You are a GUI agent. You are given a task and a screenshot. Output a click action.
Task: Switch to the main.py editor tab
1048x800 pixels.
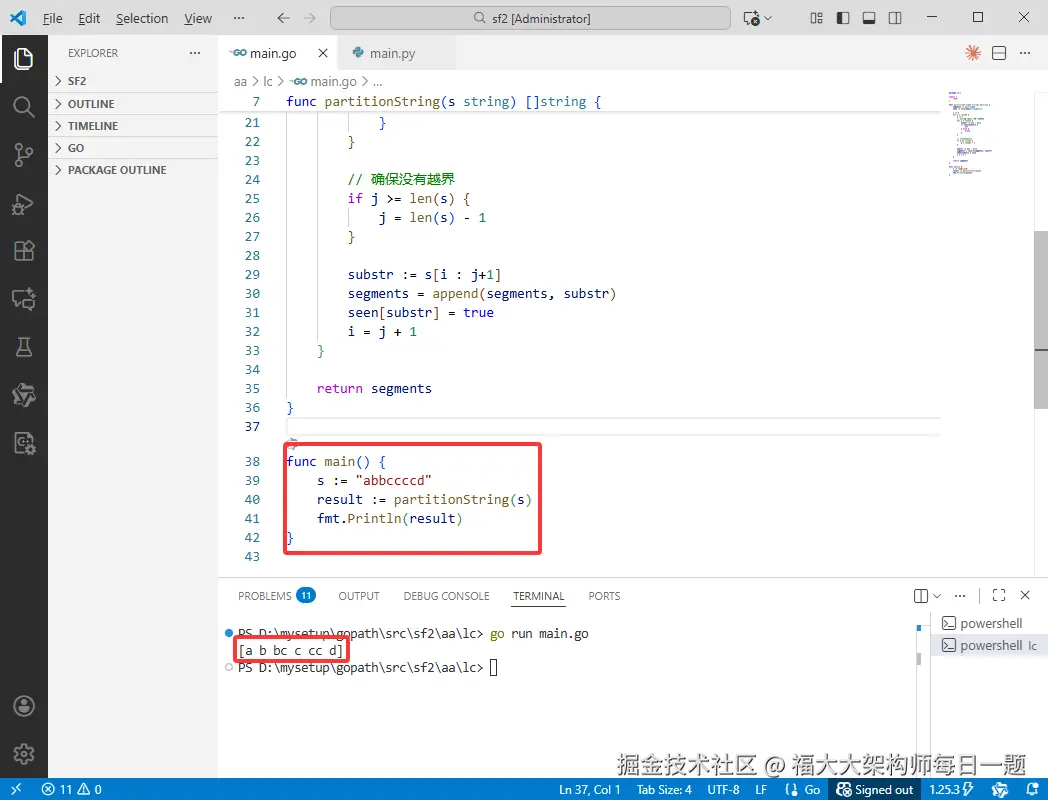397,53
